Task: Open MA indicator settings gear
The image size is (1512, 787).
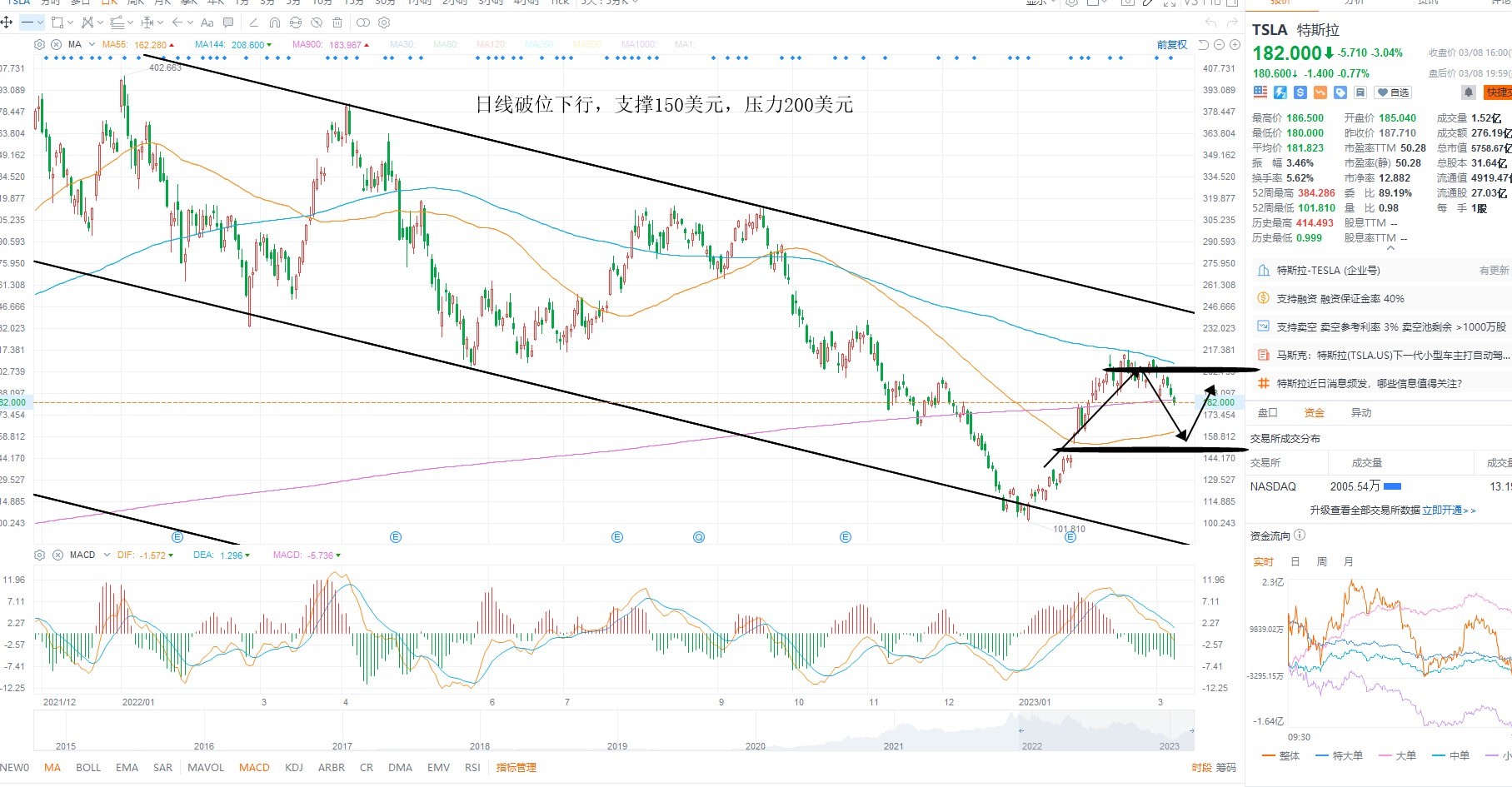Action: [39, 45]
